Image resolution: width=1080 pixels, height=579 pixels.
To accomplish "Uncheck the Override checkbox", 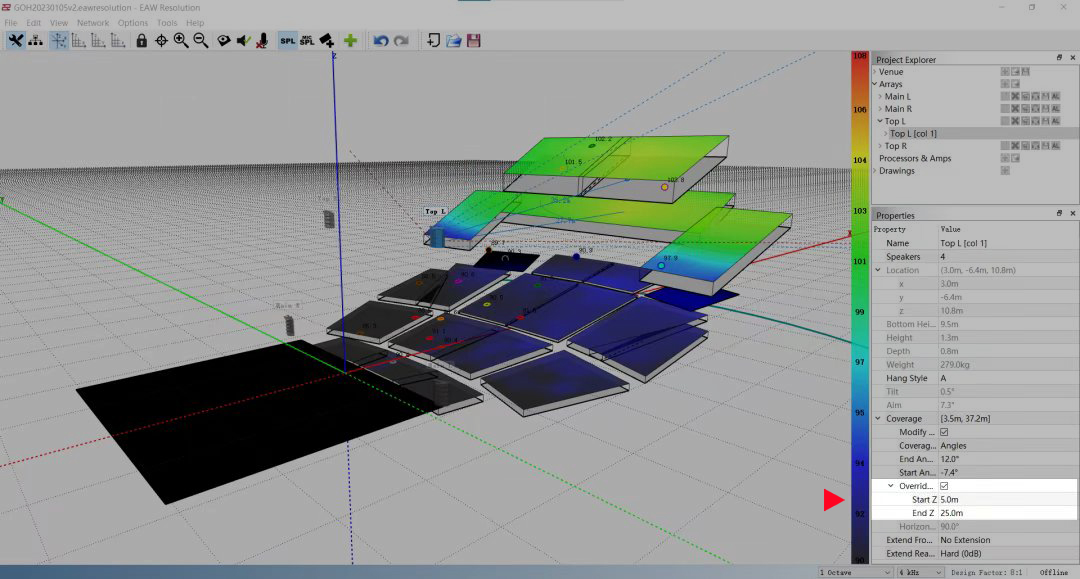I will [944, 486].
